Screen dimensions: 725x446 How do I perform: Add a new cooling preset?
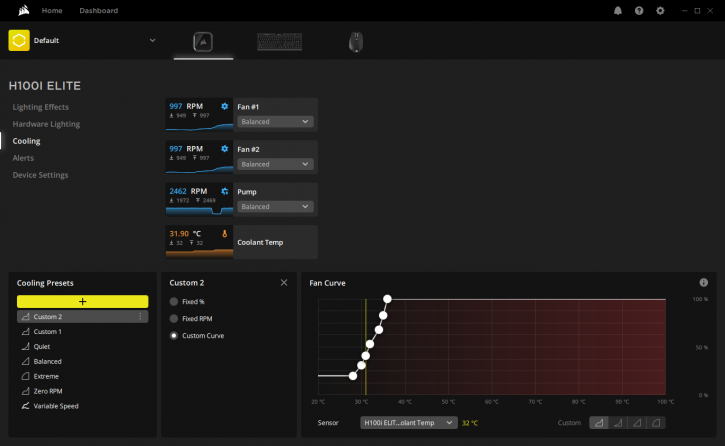[82, 301]
